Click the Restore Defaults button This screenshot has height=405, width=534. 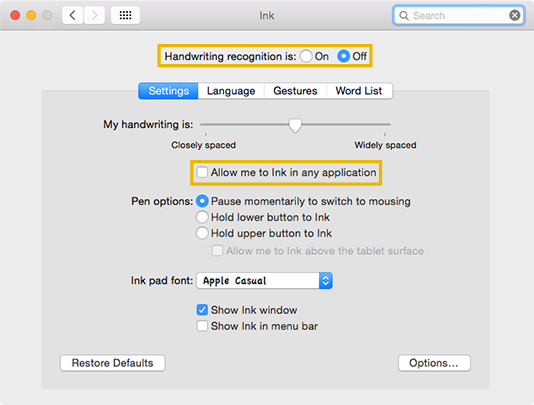pyautogui.click(x=113, y=363)
